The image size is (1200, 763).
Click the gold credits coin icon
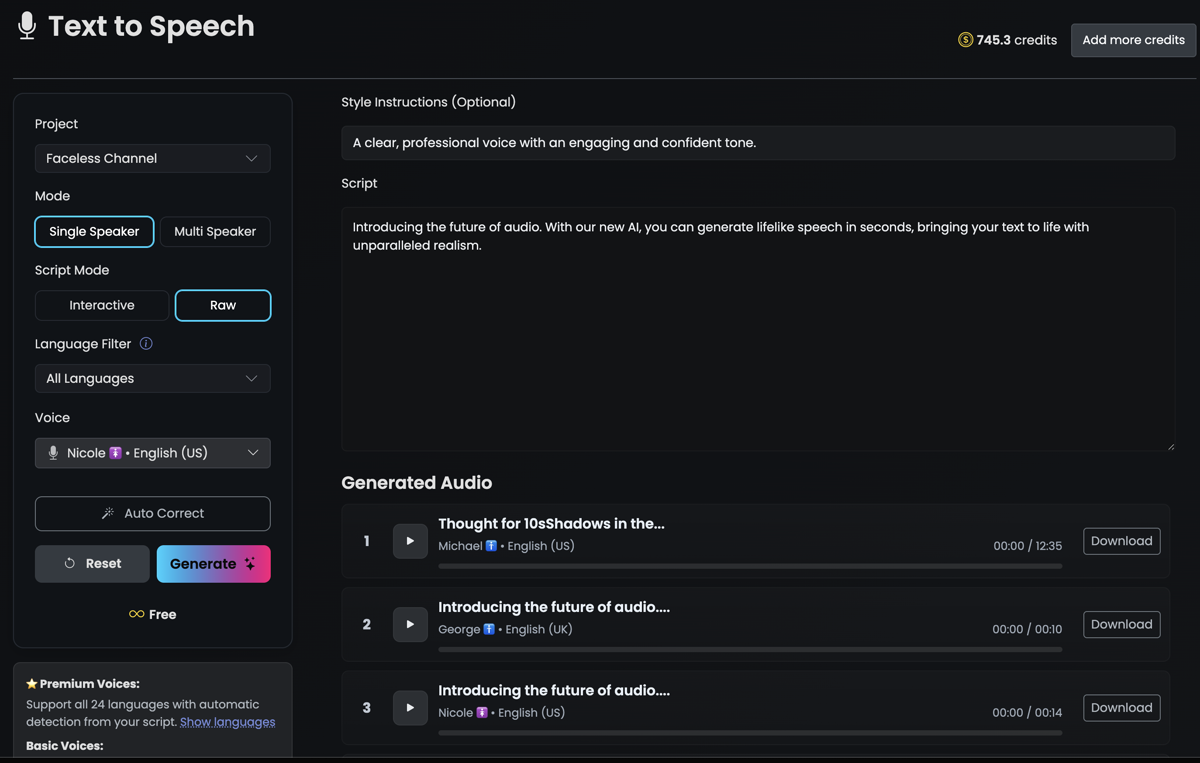[965, 40]
